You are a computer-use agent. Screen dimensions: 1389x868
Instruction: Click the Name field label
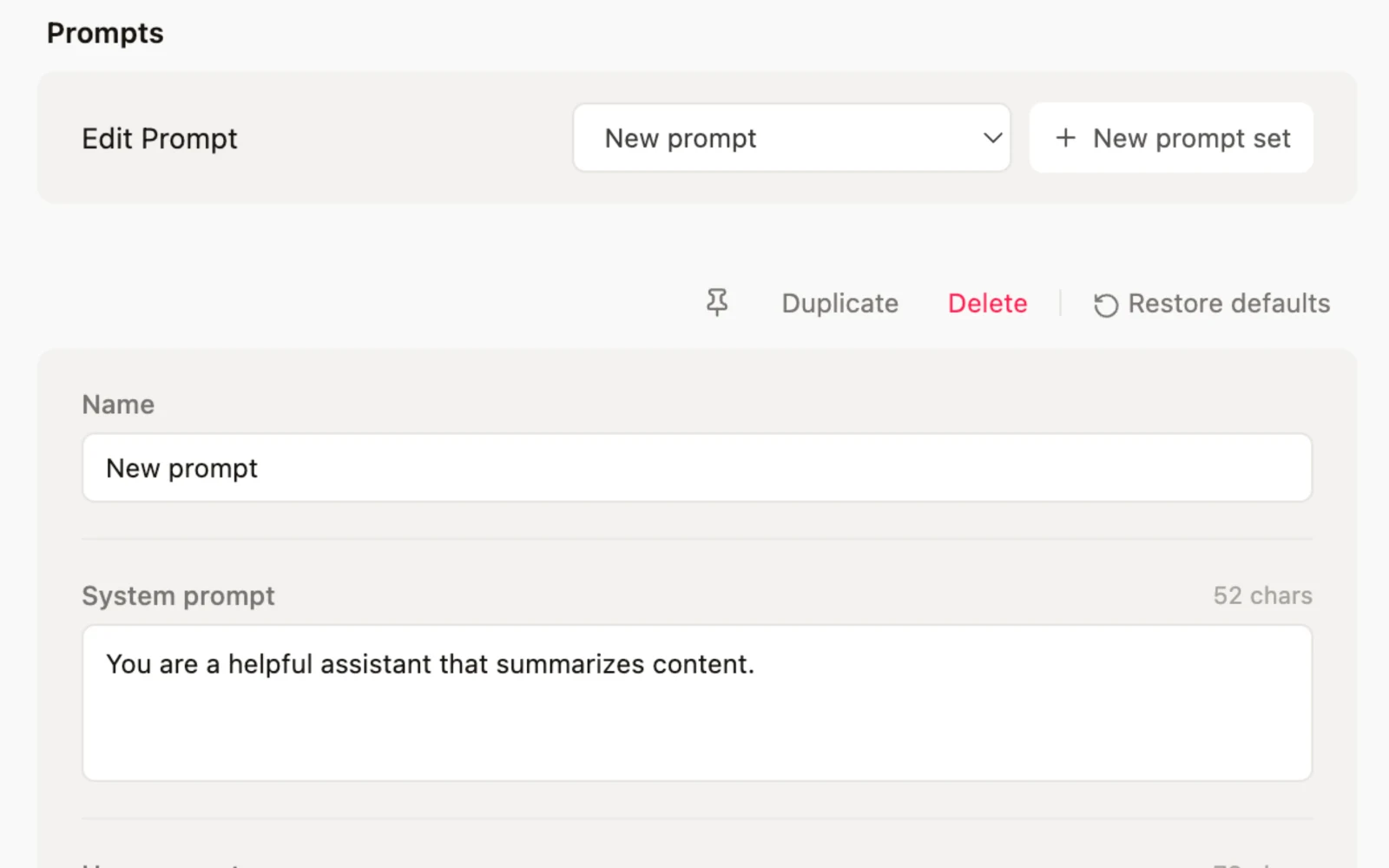(118, 404)
